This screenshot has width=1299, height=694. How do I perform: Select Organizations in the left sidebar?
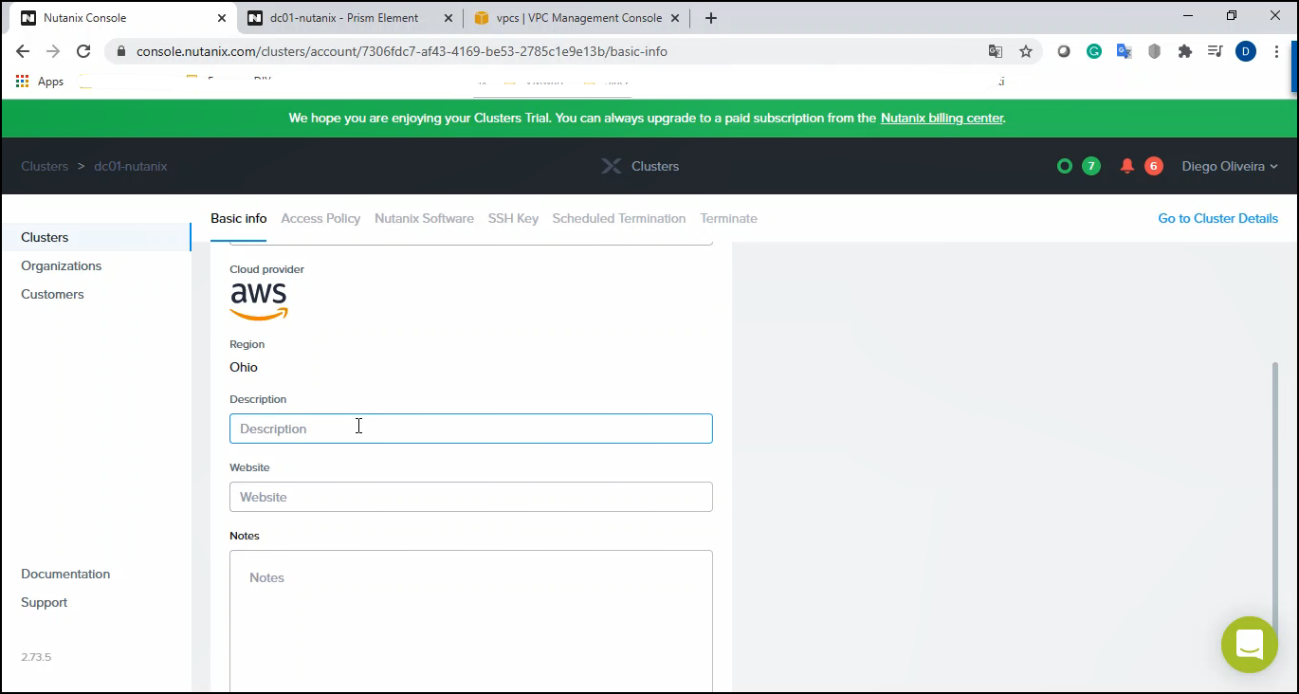click(61, 266)
